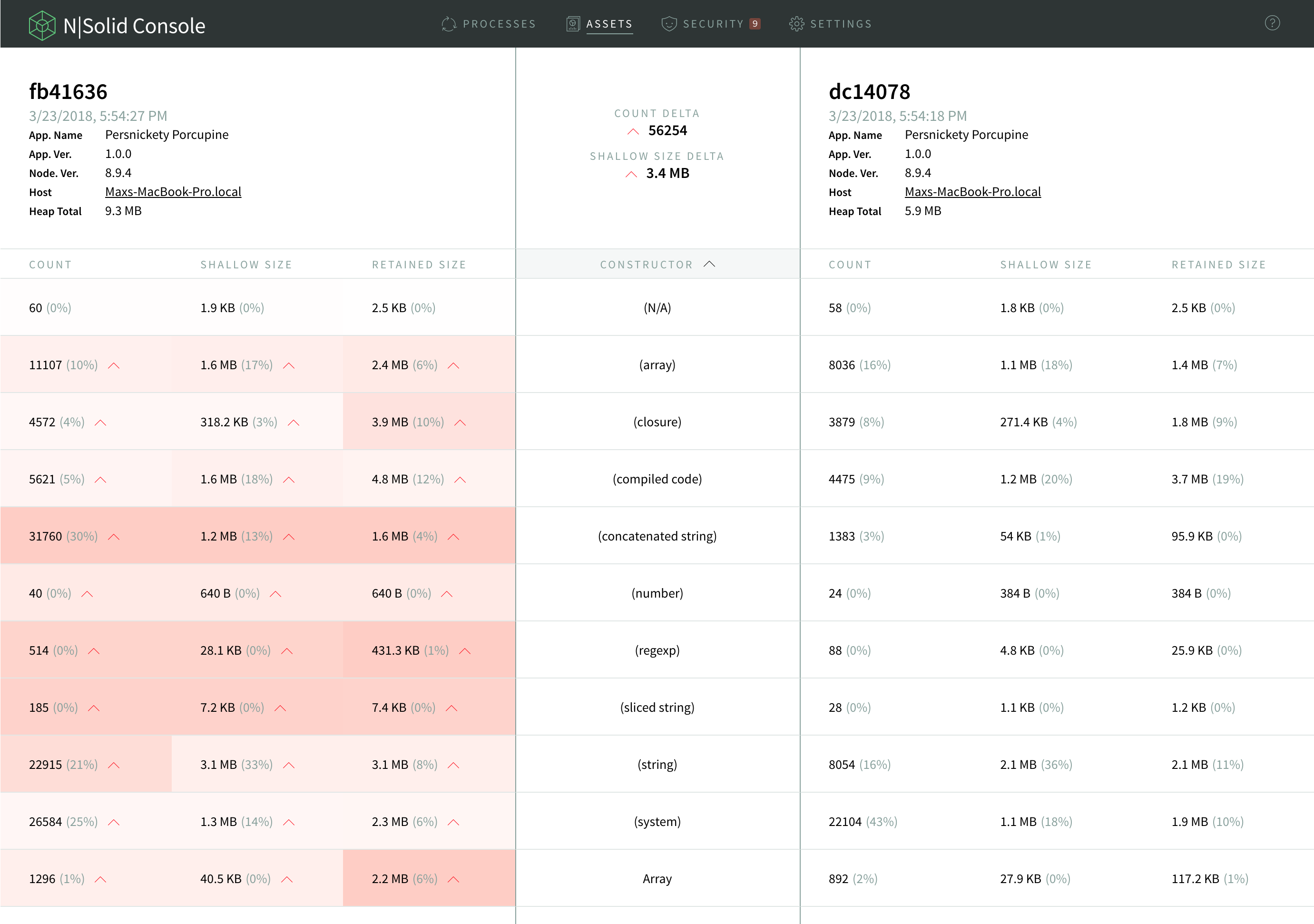Image resolution: width=1314 pixels, height=924 pixels.
Task: Click the count delta up arrow icon
Action: (x=633, y=132)
